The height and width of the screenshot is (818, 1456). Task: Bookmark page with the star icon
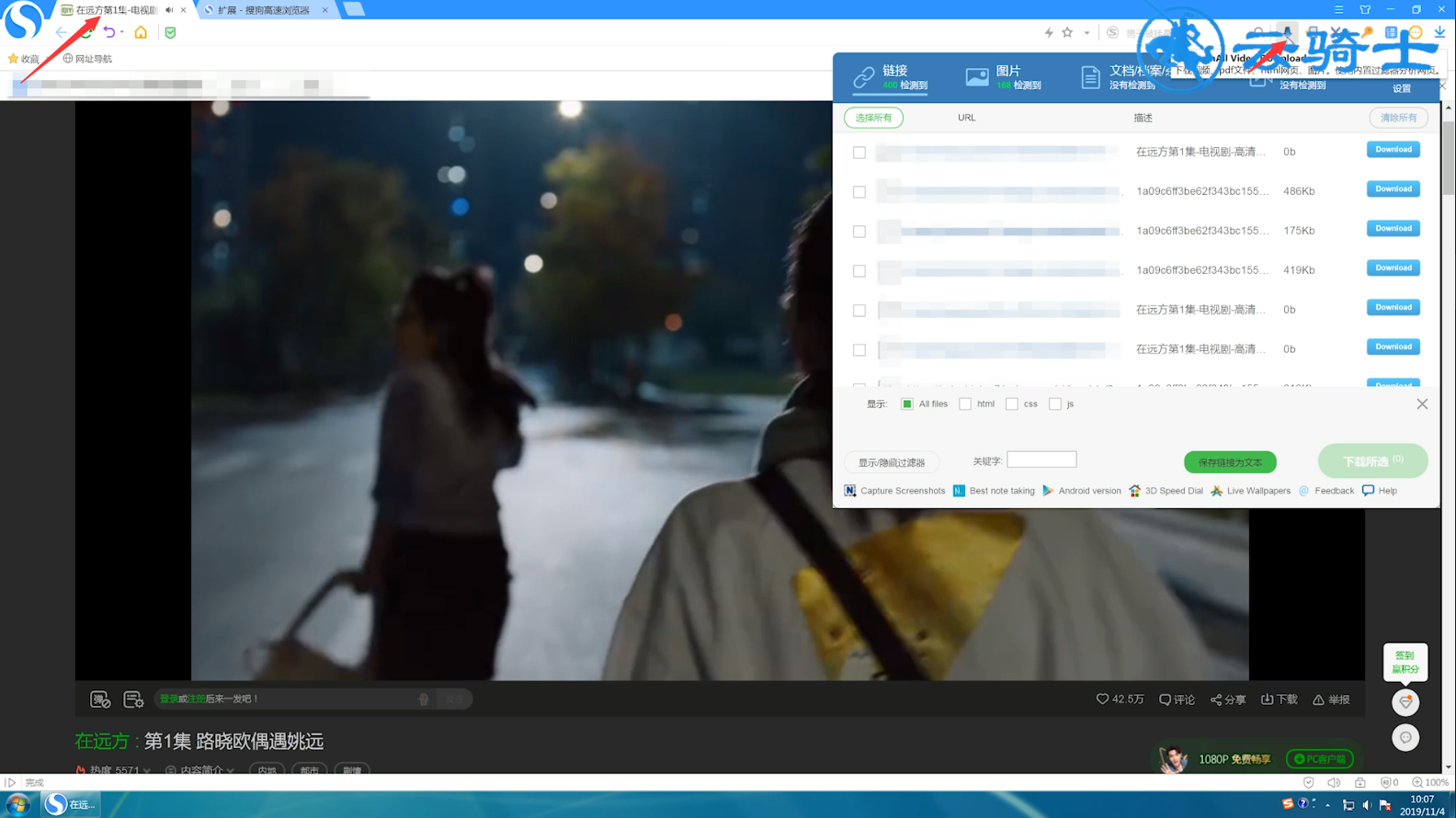1067,32
